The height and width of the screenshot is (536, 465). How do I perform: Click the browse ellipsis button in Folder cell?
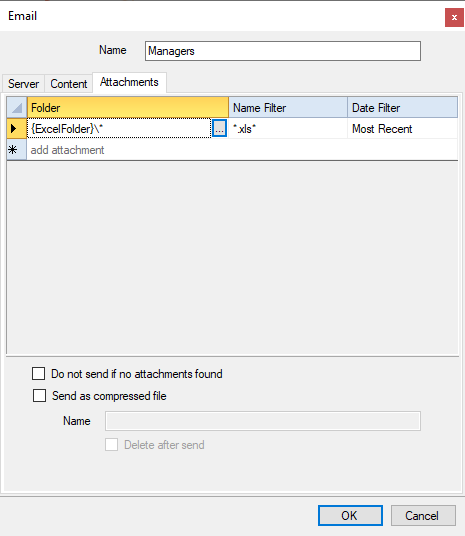219,129
